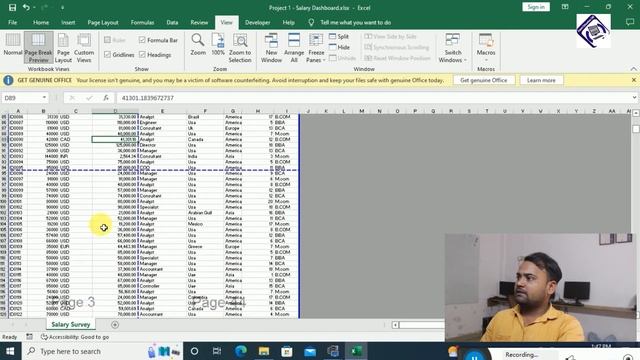Image resolution: width=640 pixels, height=360 pixels.
Task: Open the Review tab
Action: click(199, 22)
